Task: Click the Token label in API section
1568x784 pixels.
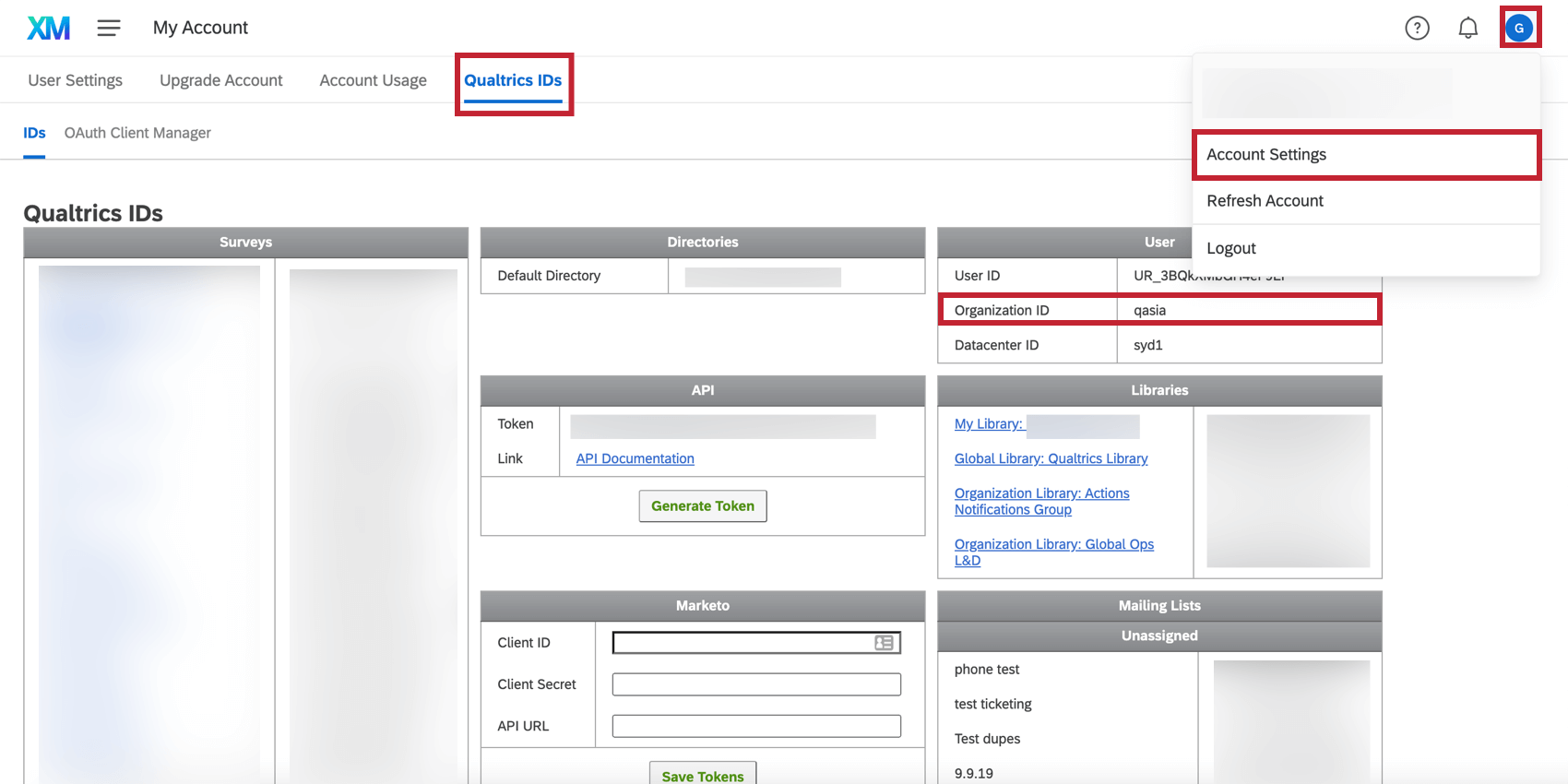Action: click(x=516, y=423)
